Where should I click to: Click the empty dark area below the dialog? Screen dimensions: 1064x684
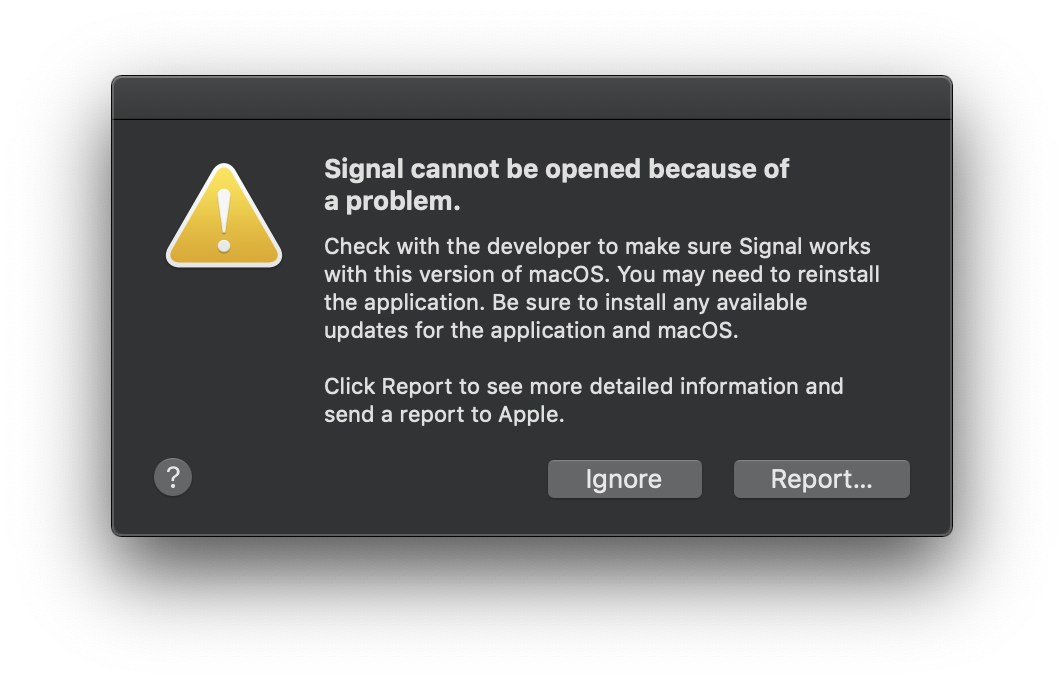[x=532, y=610]
